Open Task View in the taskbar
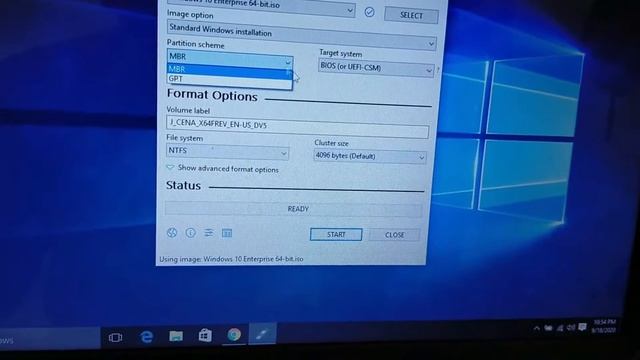The width and height of the screenshot is (640, 360). 116,338
